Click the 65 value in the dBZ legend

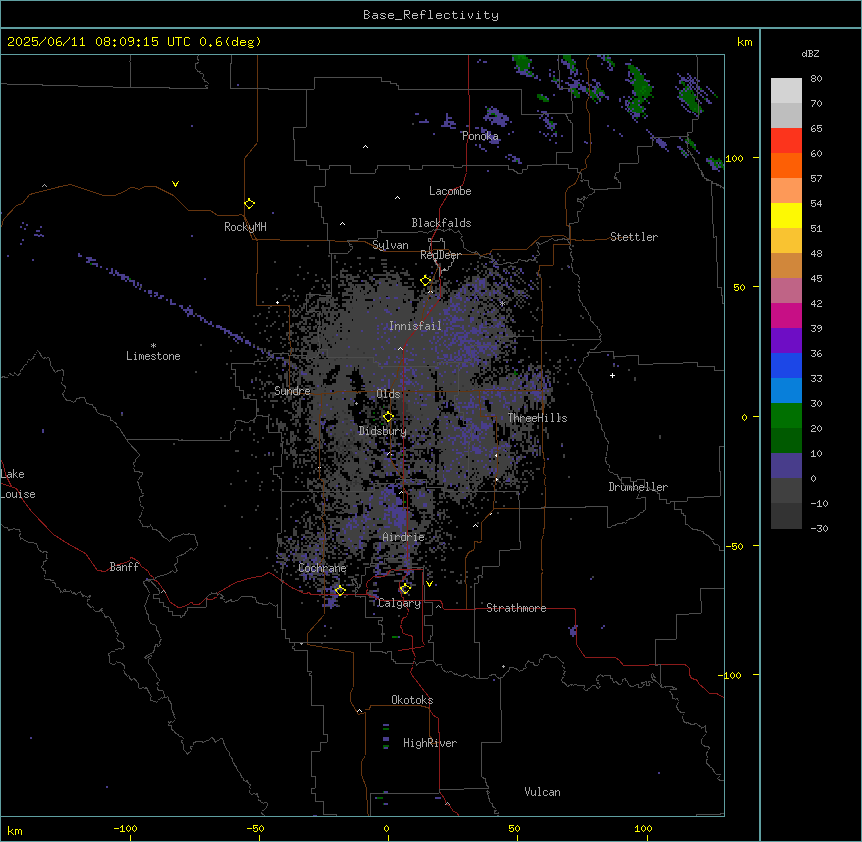816,129
